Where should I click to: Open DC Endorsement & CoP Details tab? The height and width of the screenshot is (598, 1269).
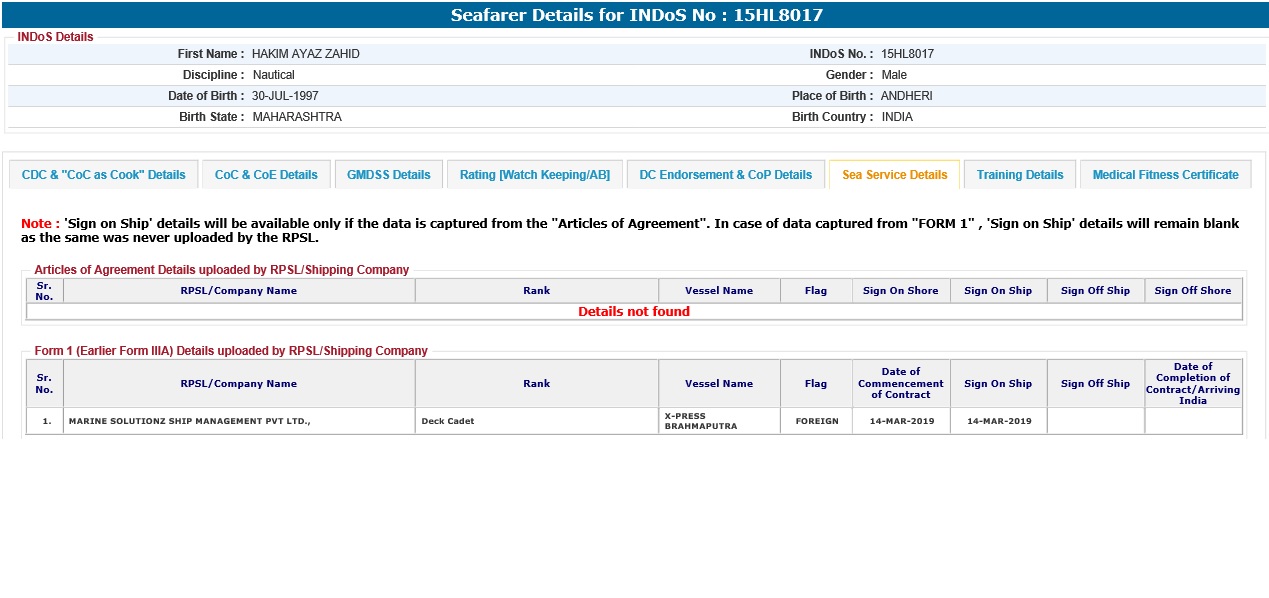coord(725,175)
